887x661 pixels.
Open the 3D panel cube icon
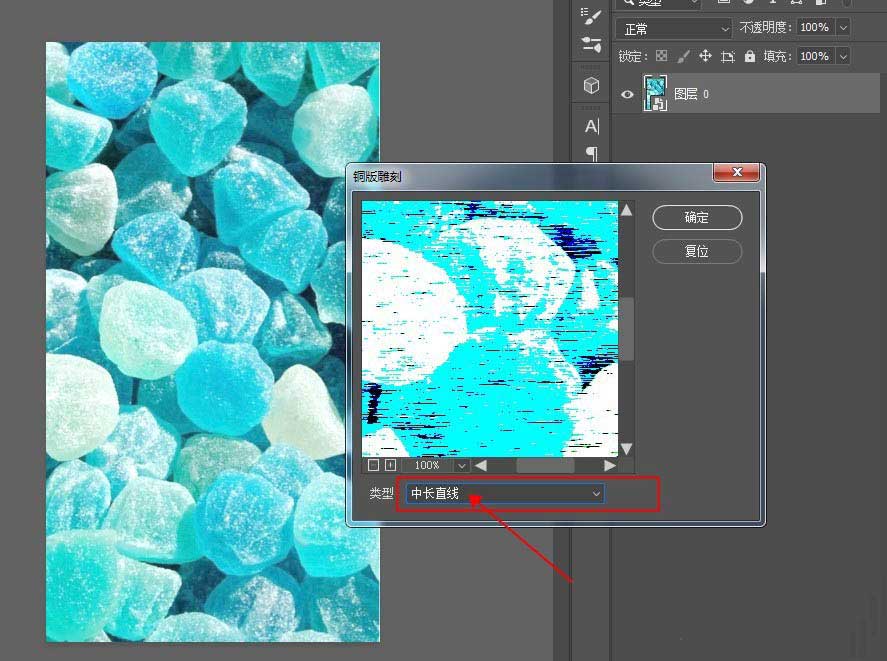coord(591,86)
